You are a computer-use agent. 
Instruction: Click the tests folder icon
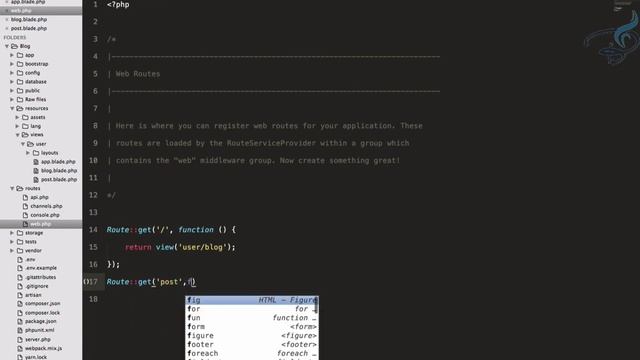coord(20,242)
